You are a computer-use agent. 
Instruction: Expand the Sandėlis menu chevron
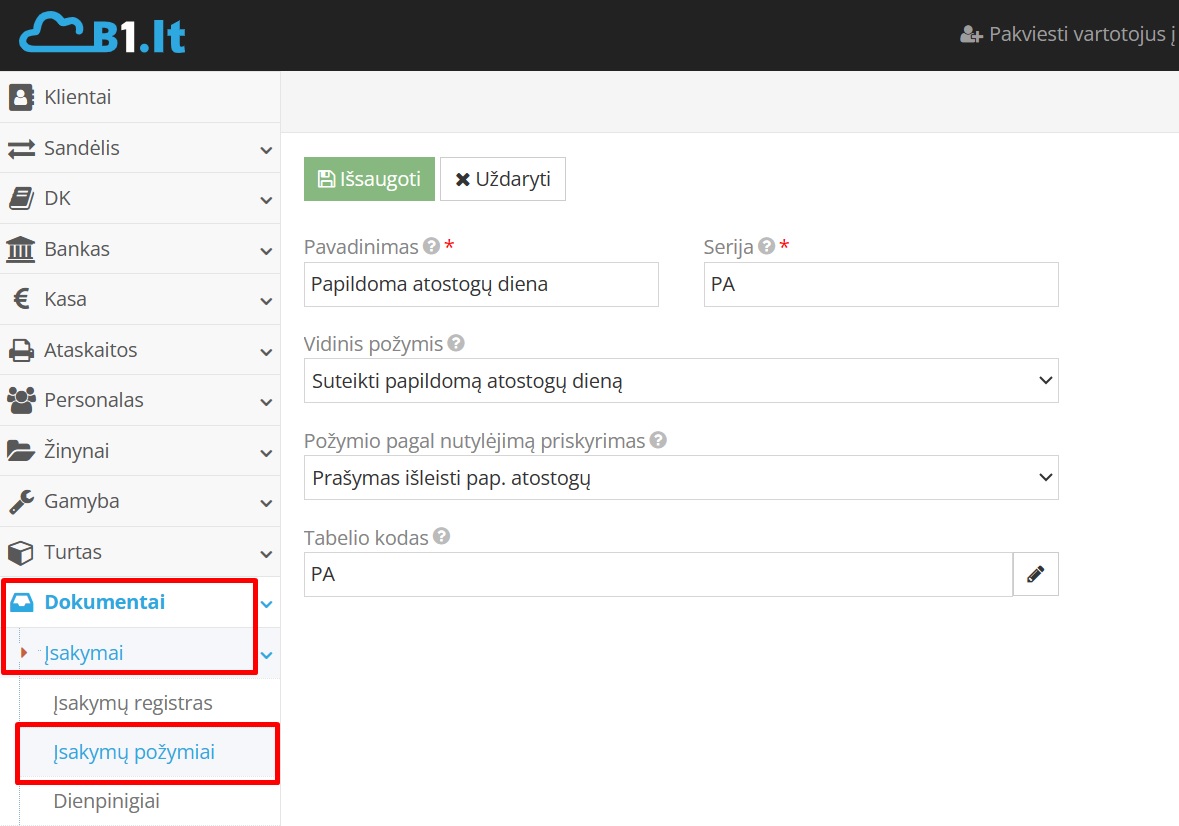click(x=266, y=150)
